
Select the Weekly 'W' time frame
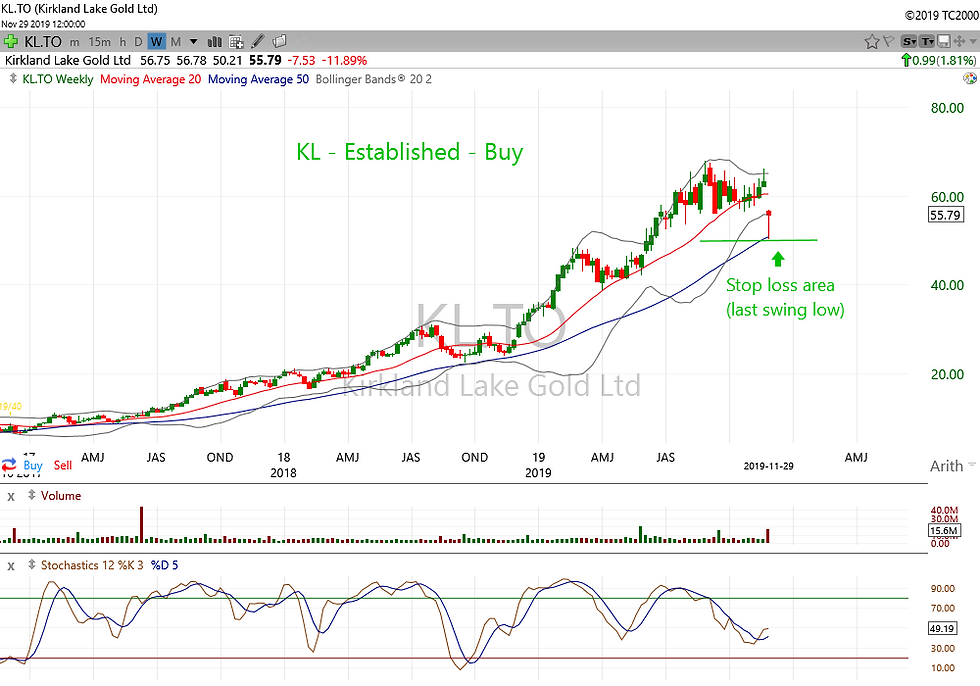[156, 42]
